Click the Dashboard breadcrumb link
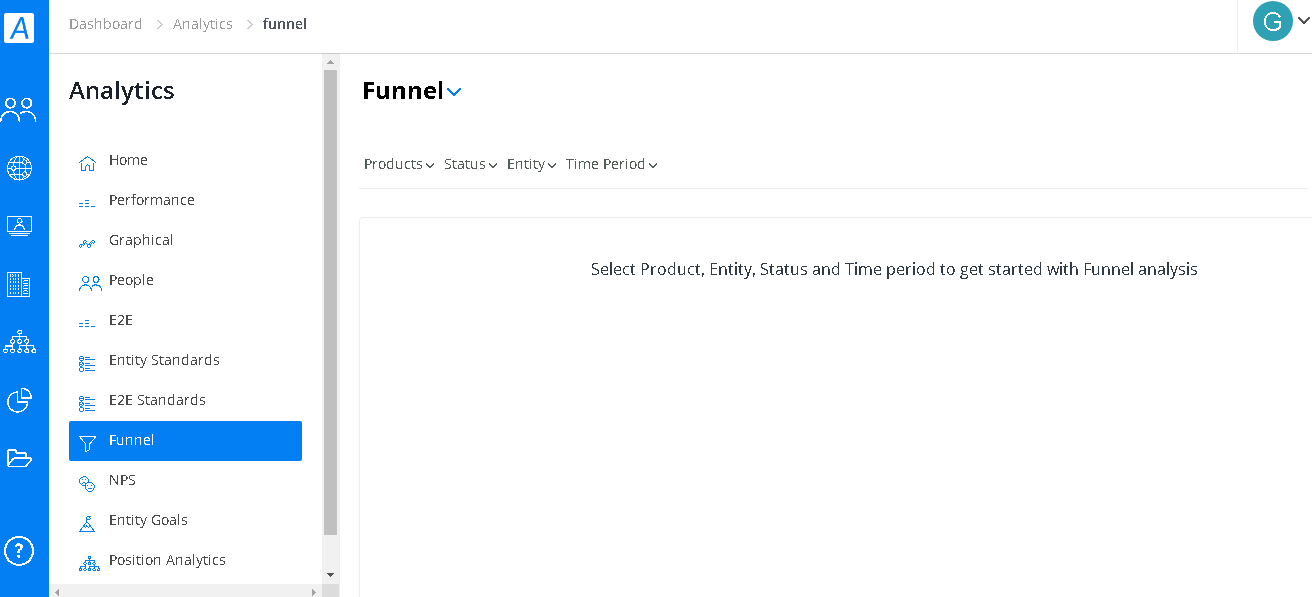The image size is (1312, 597). 105,24
